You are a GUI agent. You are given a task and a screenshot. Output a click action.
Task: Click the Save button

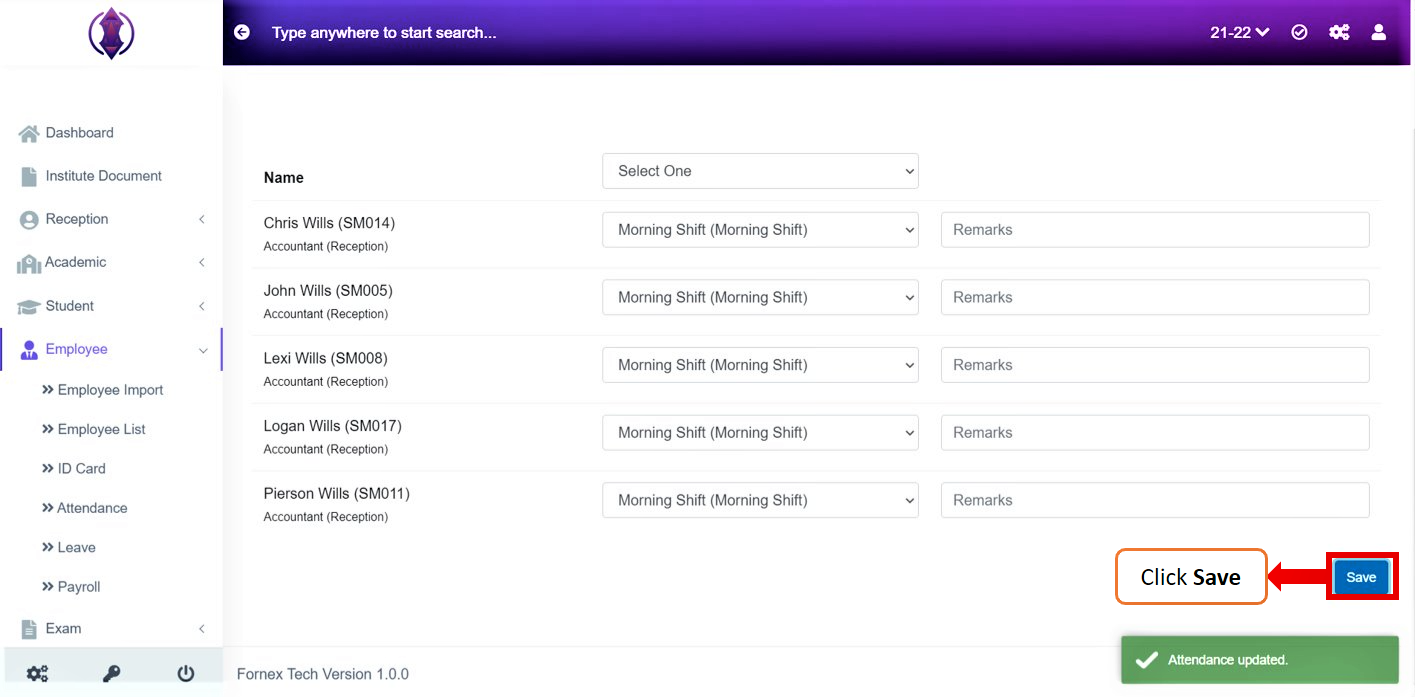[1361, 577]
